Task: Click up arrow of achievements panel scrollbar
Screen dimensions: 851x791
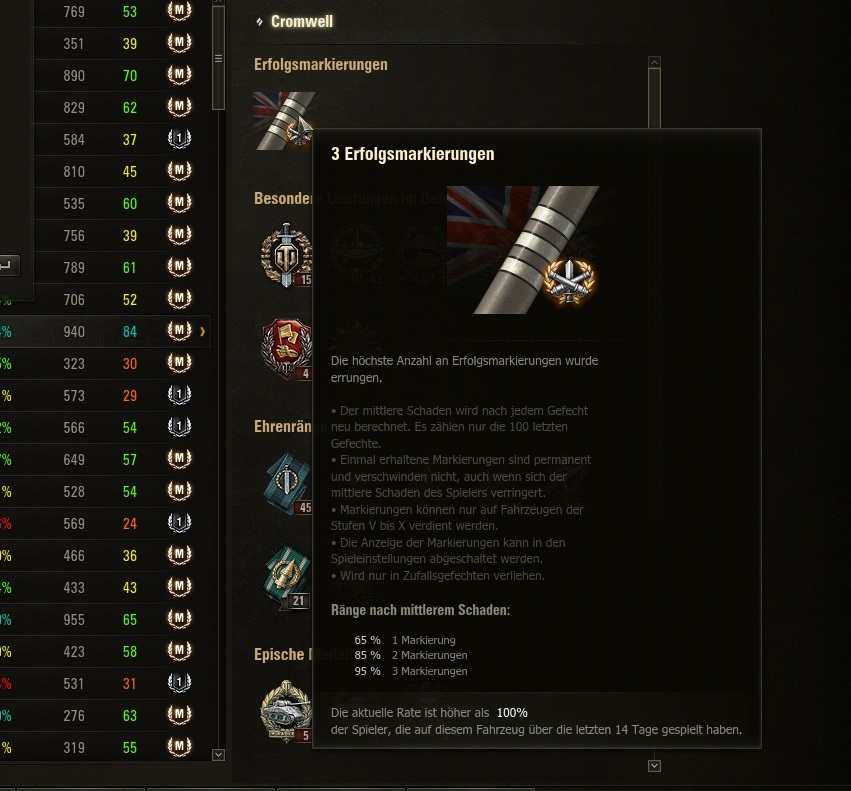Action: click(655, 61)
